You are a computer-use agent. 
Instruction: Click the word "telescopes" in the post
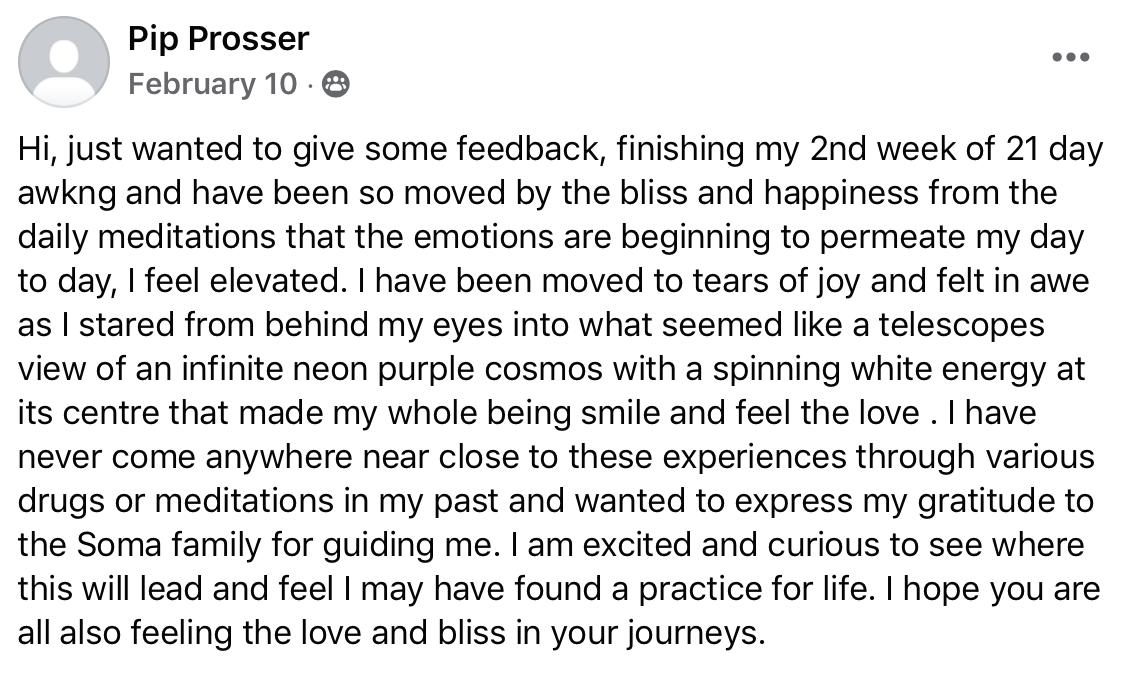click(x=961, y=326)
